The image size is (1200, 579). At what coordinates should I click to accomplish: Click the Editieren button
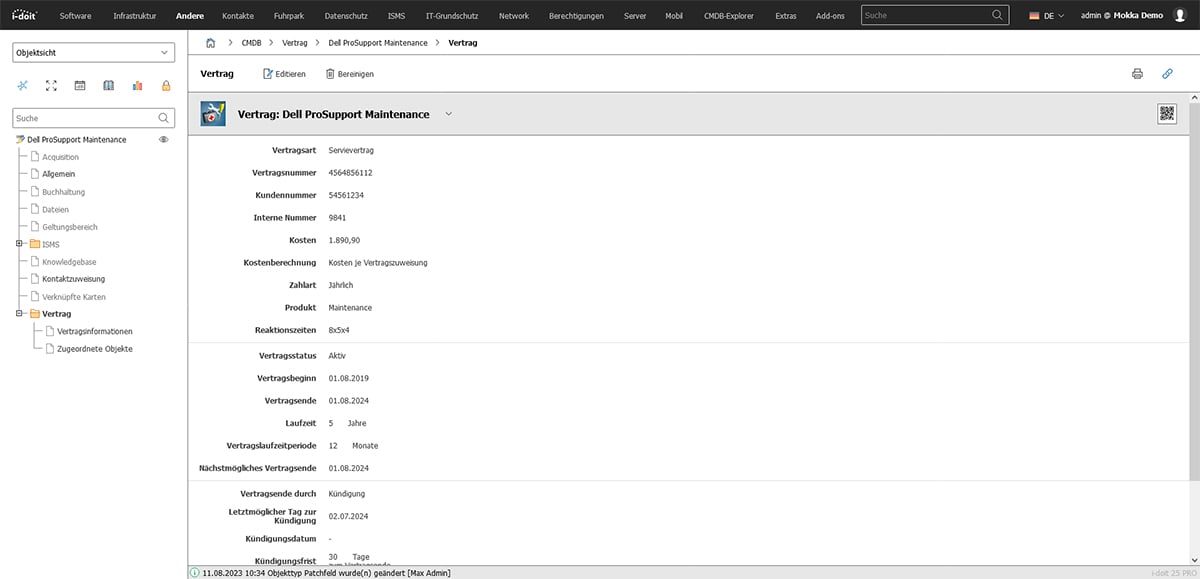tap(284, 74)
